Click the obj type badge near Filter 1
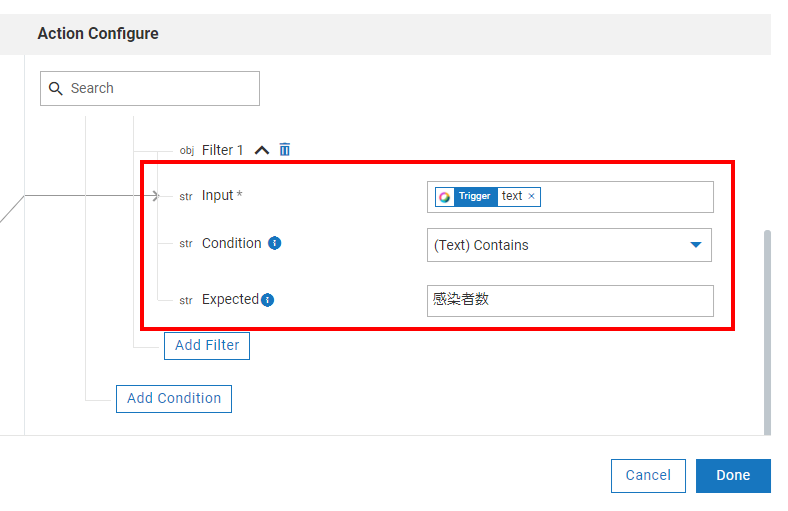788x511 pixels. pos(186,151)
